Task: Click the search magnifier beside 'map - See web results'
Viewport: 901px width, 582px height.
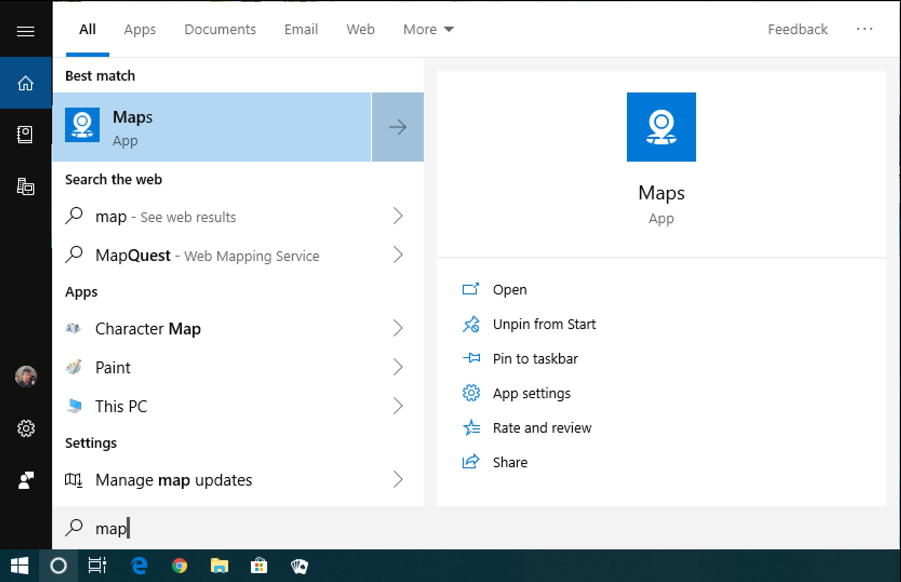Action: point(74,215)
